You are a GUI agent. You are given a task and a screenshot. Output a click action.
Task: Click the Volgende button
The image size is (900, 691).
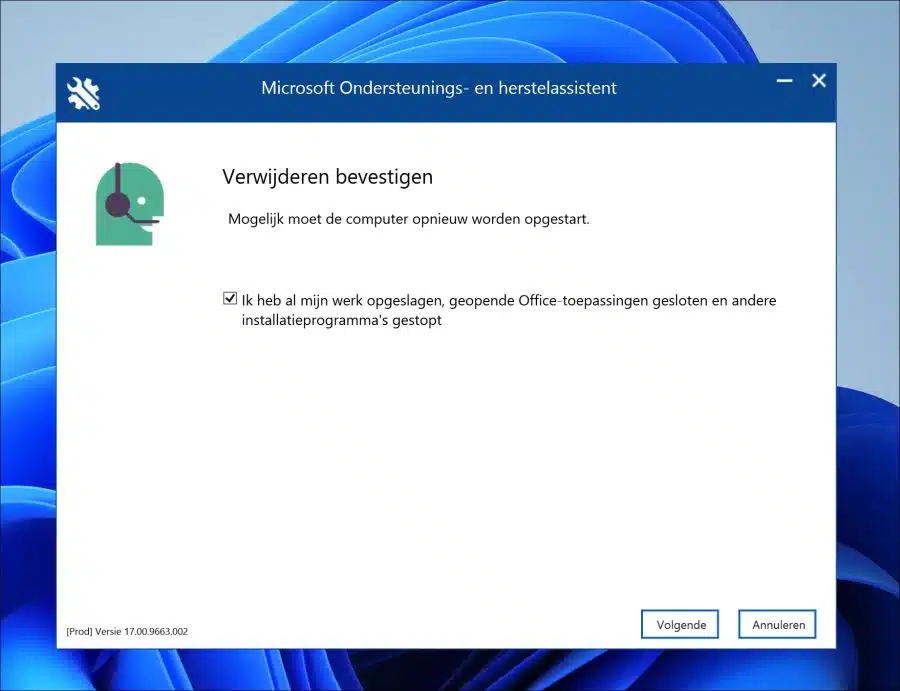[x=680, y=624]
